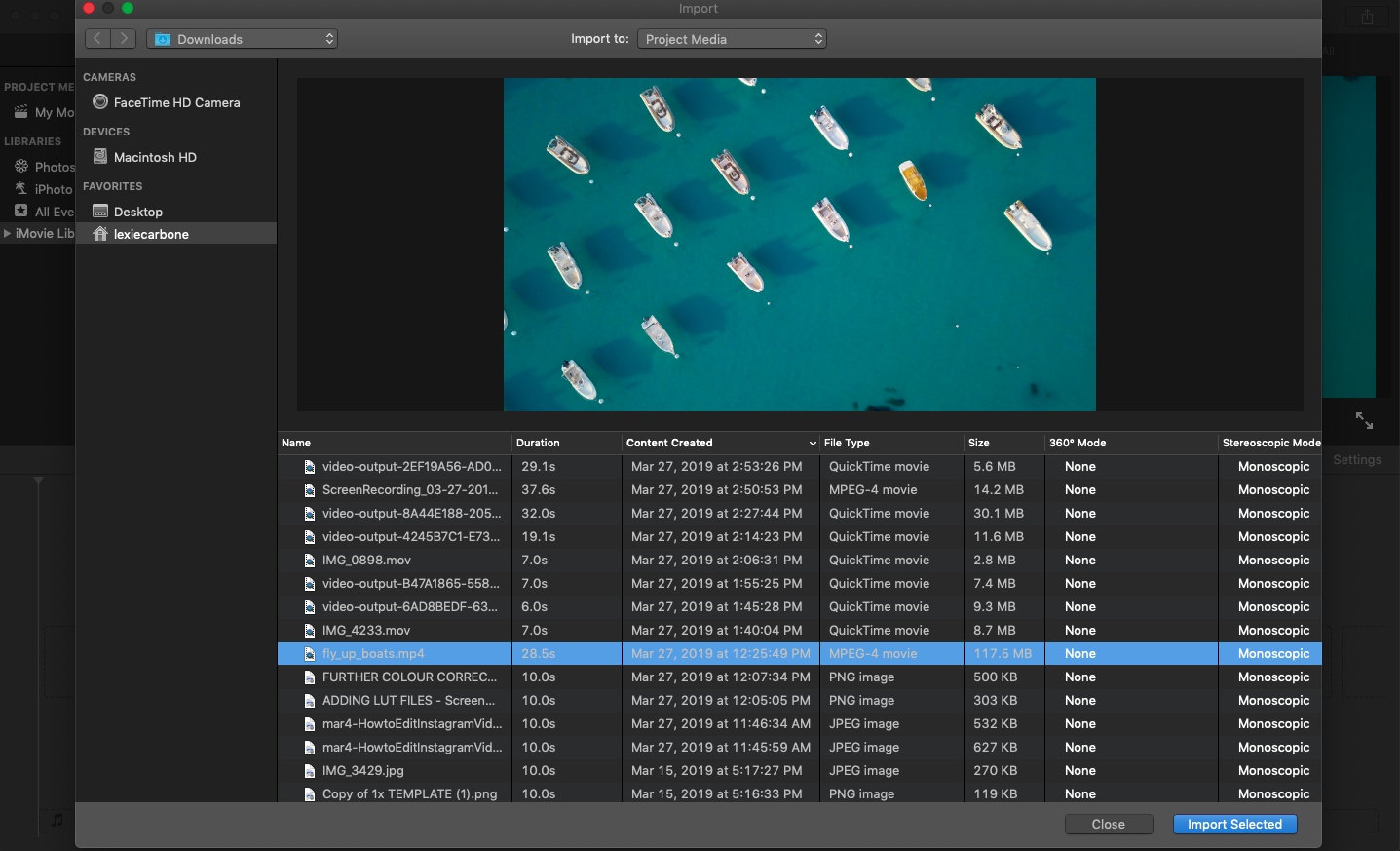Select the file Copy of 1x TEMPLATE (1).png
Image resolution: width=1400 pixels, height=851 pixels.
pos(409,794)
